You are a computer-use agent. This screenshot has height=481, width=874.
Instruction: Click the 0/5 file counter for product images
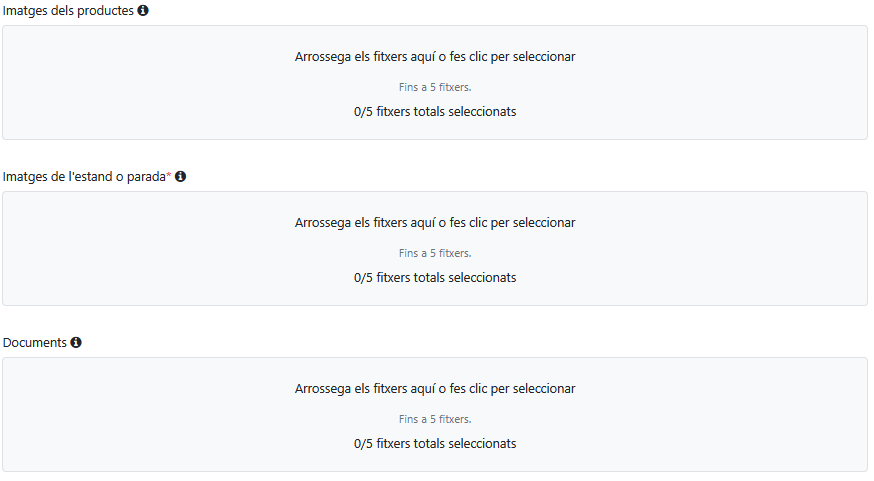(435, 111)
